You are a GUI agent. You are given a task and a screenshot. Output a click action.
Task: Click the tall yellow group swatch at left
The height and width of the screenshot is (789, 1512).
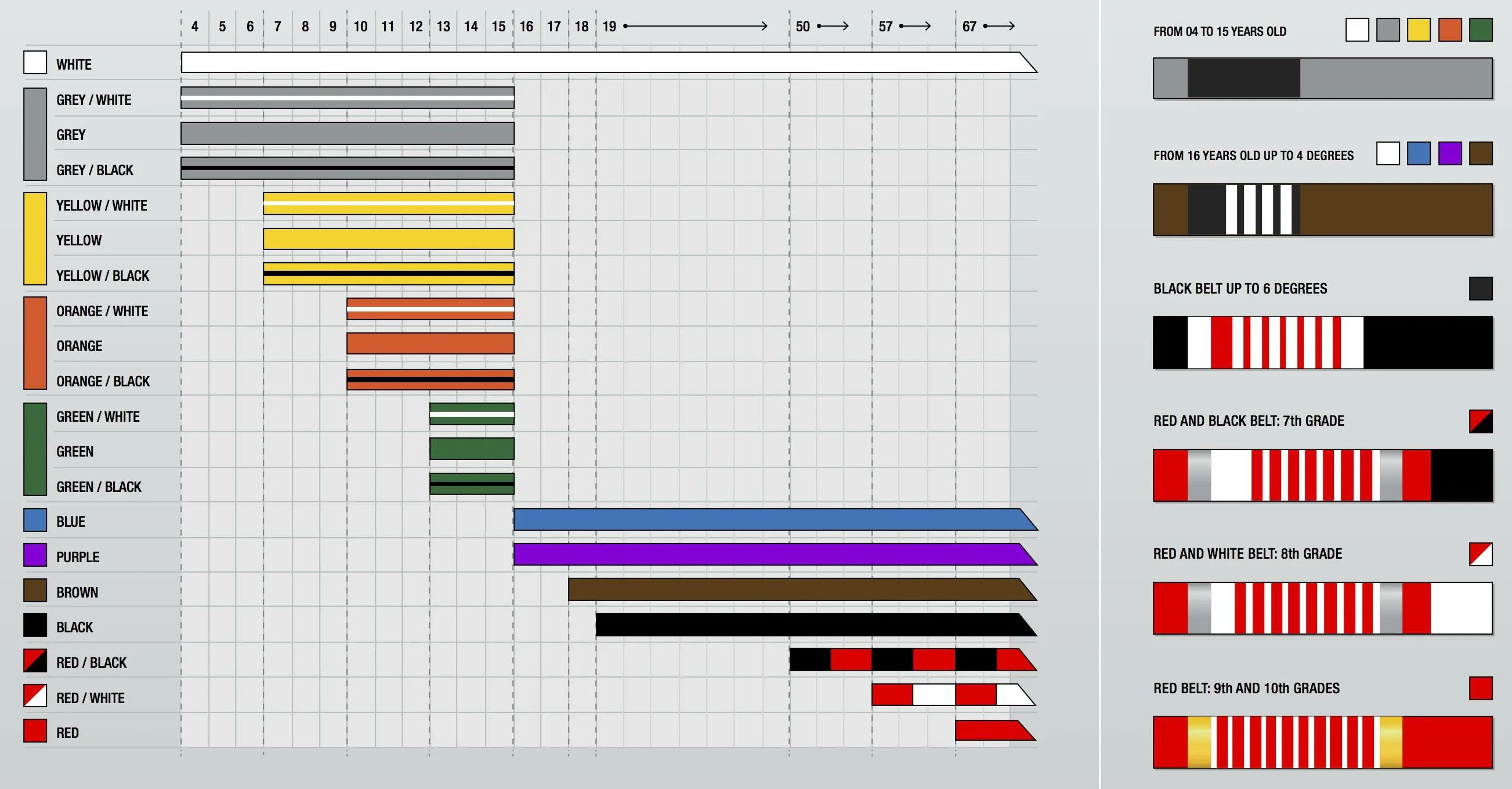(x=35, y=239)
